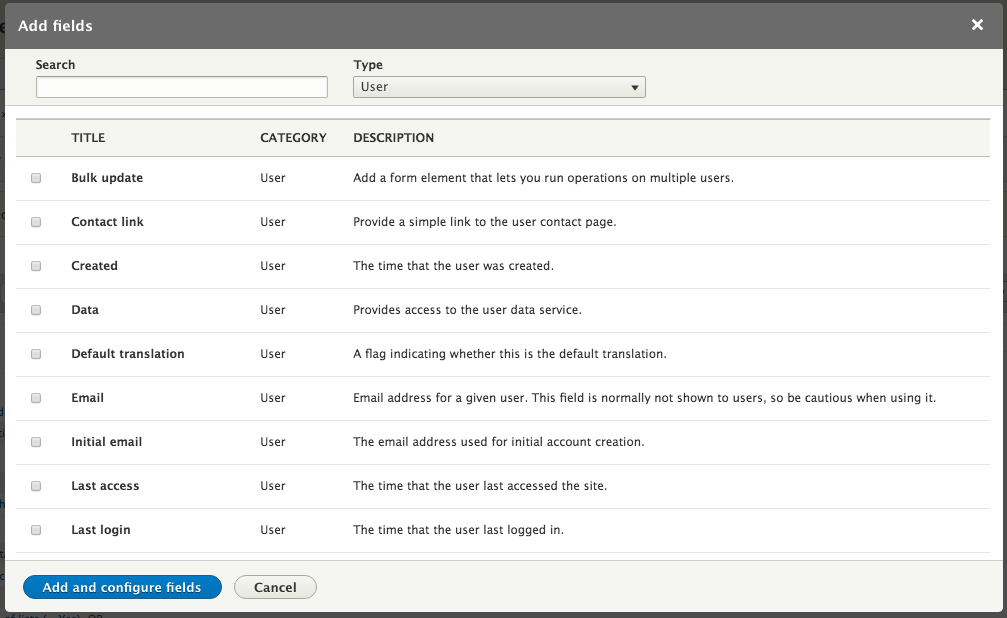The height and width of the screenshot is (618, 1007).
Task: Close the Add fields dialog
Action: [977, 25]
